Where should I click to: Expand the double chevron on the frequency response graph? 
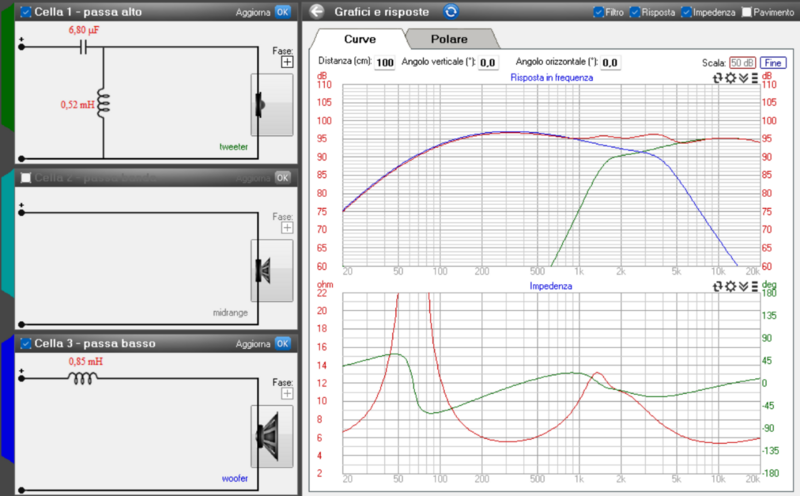743,77
